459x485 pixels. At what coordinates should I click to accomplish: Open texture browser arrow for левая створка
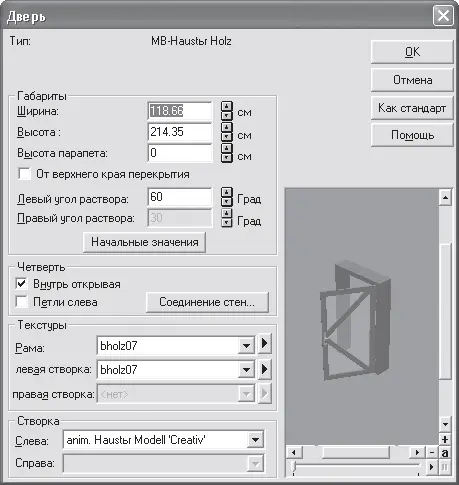pos(264,369)
